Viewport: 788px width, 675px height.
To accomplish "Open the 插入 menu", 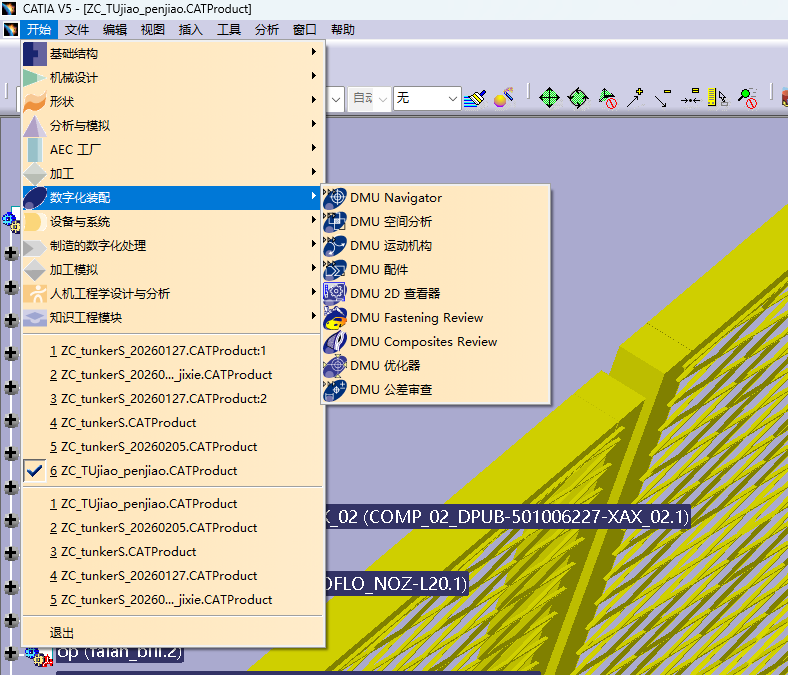I will [191, 30].
